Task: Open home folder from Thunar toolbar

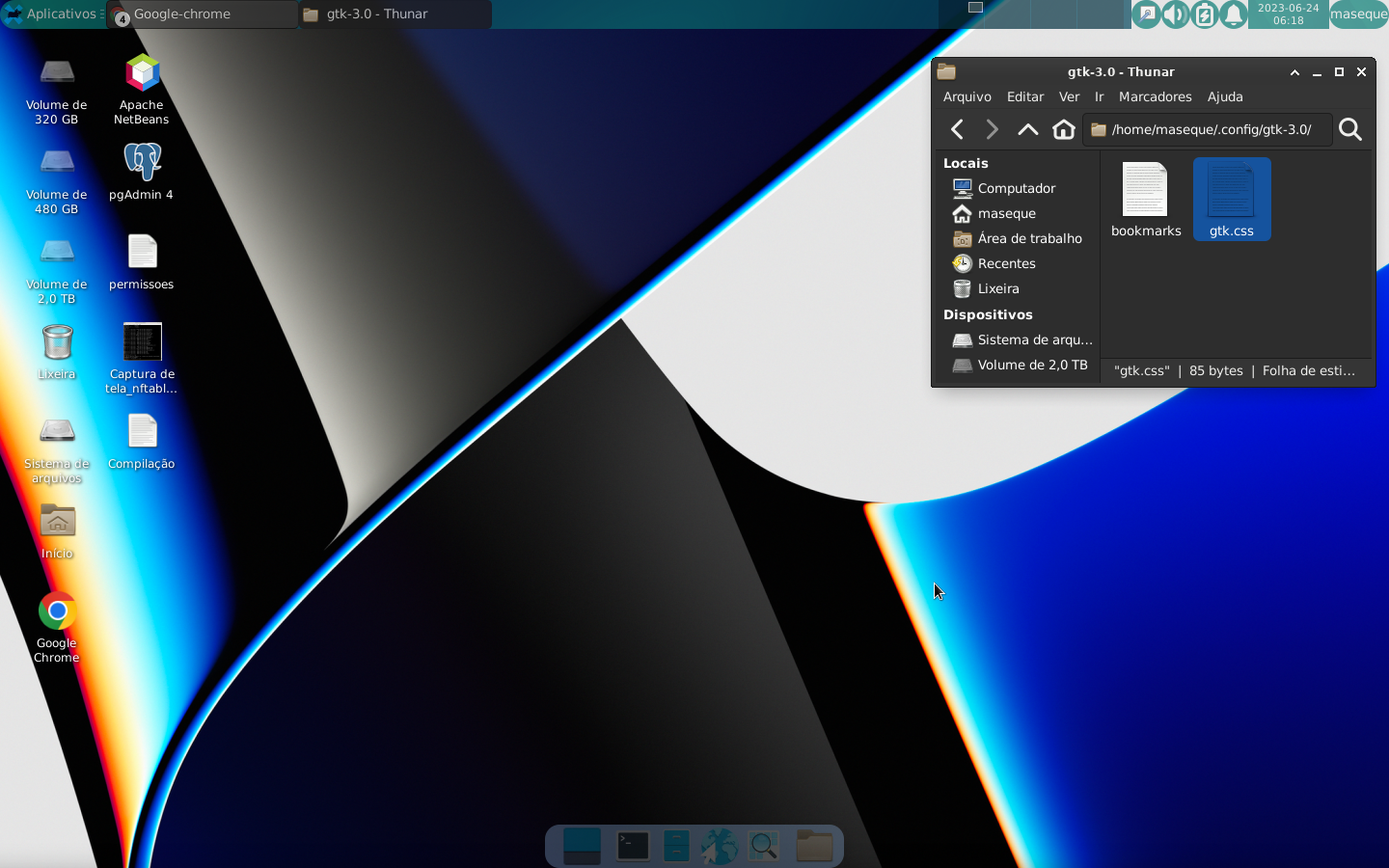Action: pyautogui.click(x=1063, y=129)
